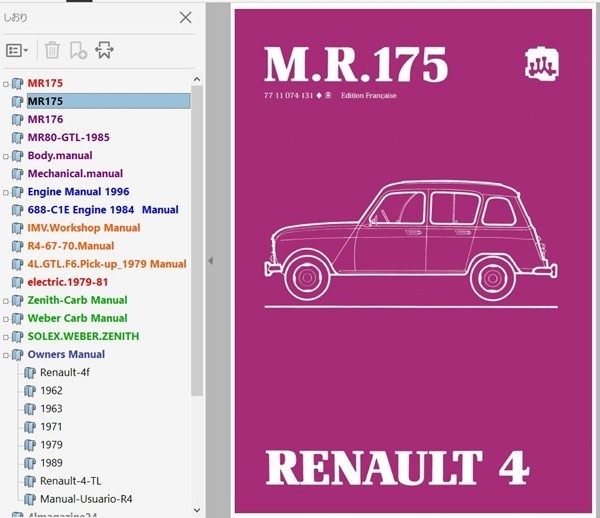Open the 688-C1E Engine 1984 Manual bookmark

tap(103, 210)
